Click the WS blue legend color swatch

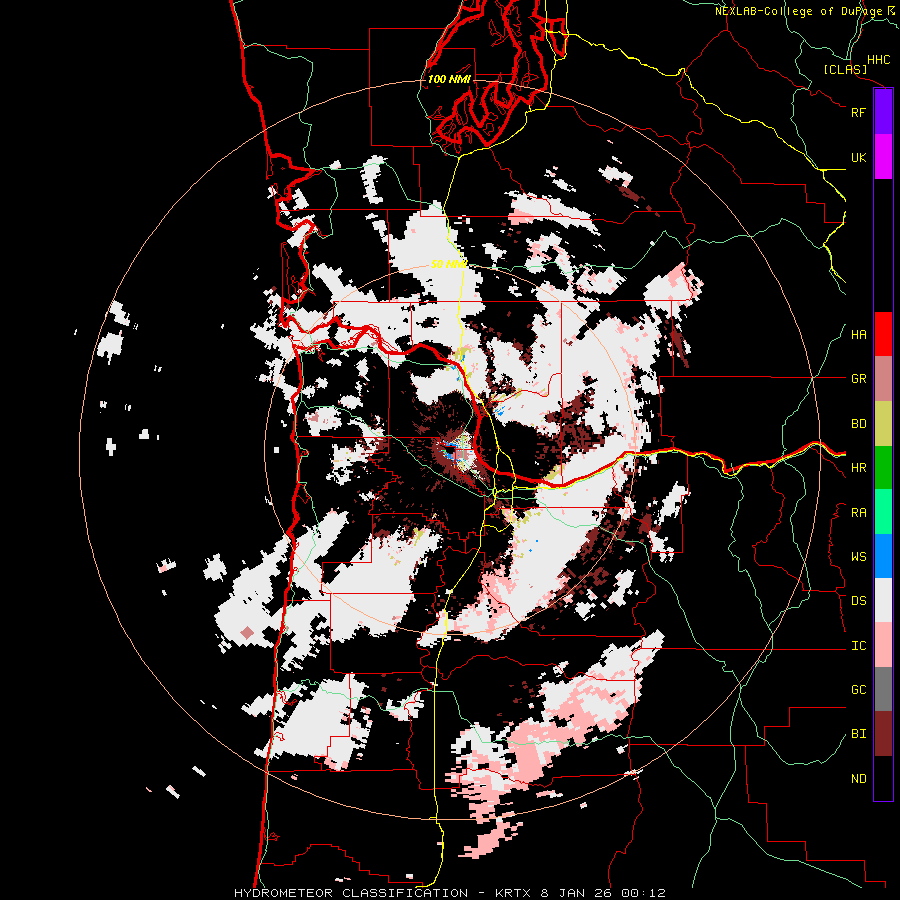click(x=883, y=556)
